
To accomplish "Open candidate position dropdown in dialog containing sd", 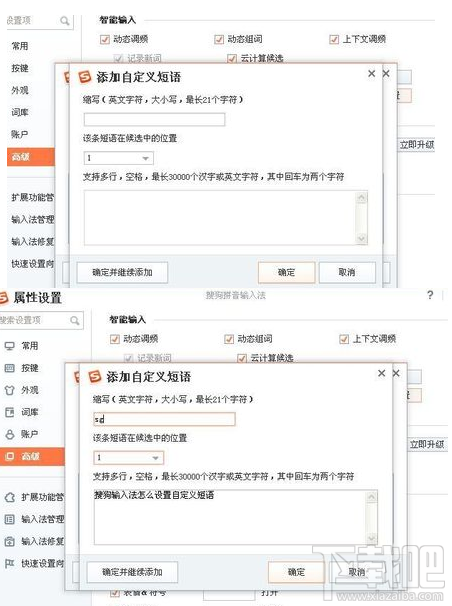I will [x=129, y=458].
